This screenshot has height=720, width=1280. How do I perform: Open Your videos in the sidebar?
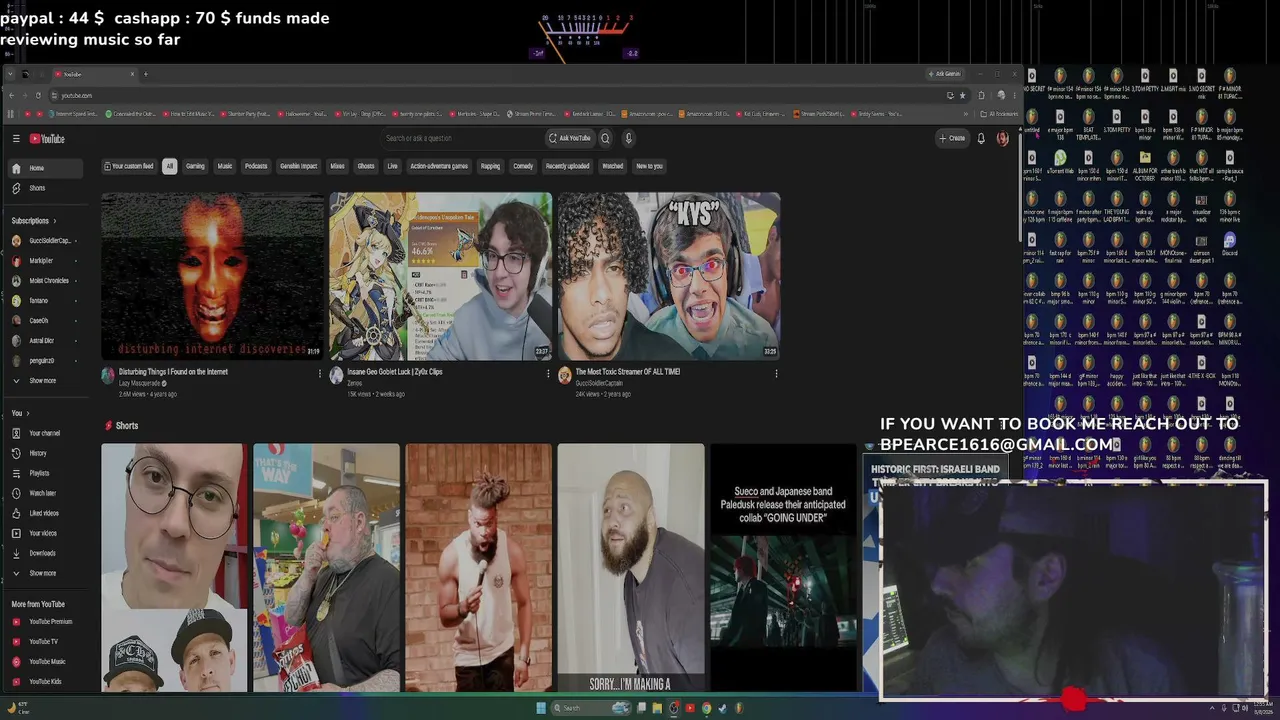click(x=46, y=533)
